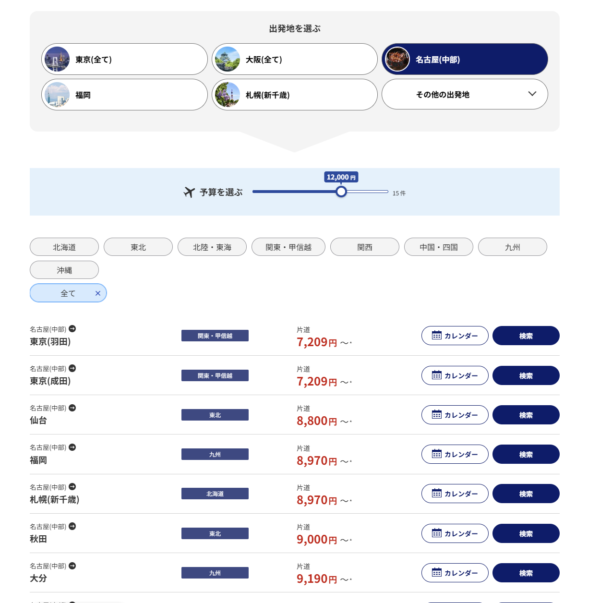Click arrow icon next to 福岡 route
600x603 pixels.
[72, 447]
